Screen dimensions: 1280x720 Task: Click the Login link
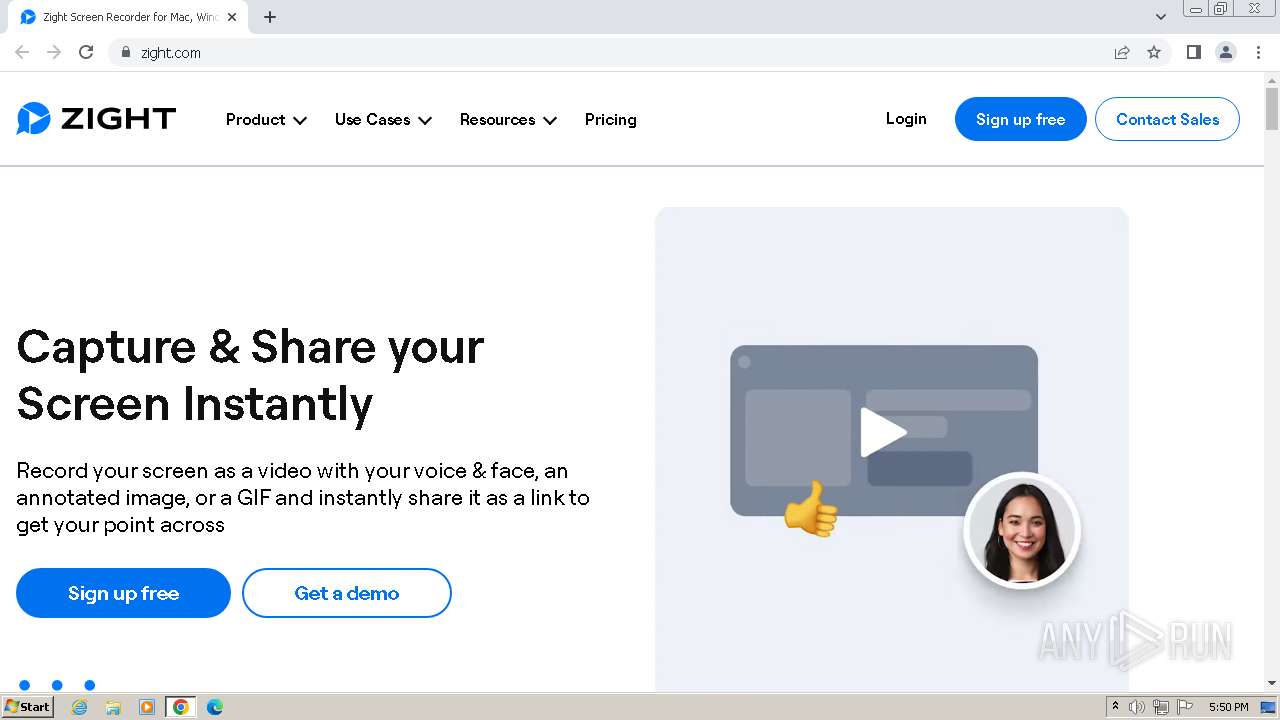906,119
